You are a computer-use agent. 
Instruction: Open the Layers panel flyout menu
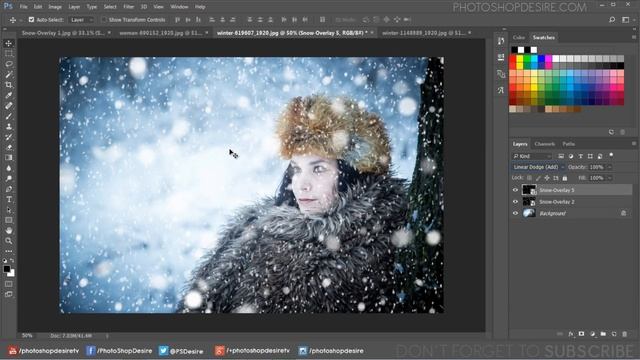pyautogui.click(x=634, y=144)
